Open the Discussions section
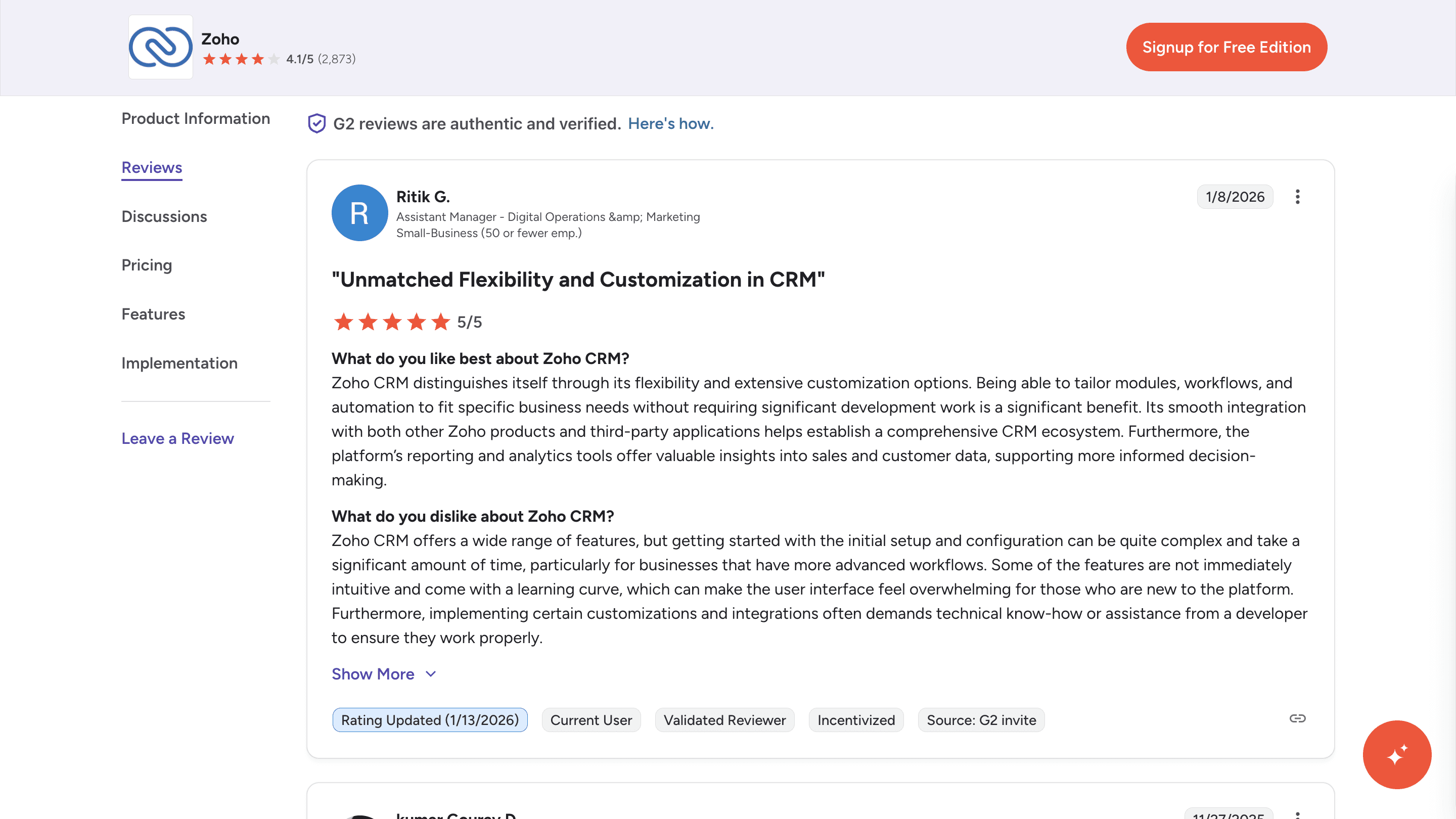Image resolution: width=1456 pixels, height=819 pixels. point(164,216)
